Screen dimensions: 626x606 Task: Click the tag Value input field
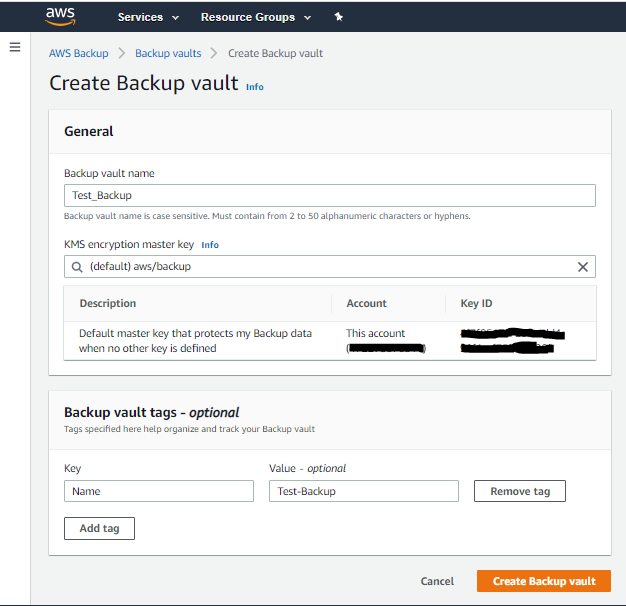tap(364, 491)
